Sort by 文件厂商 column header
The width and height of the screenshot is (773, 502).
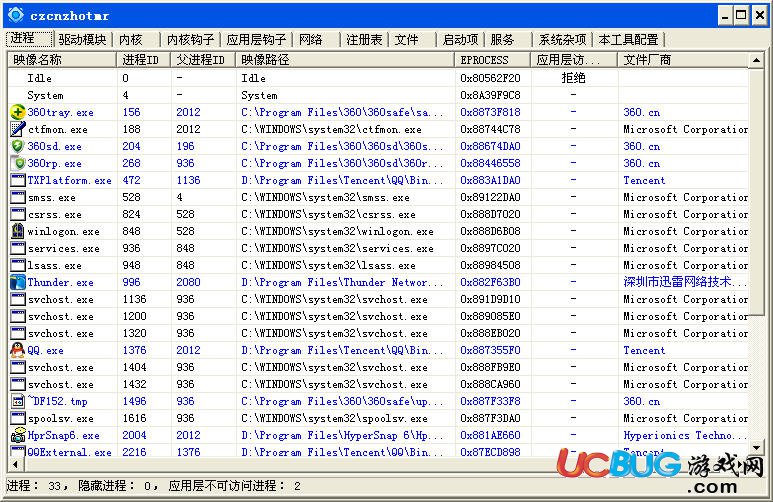point(682,60)
